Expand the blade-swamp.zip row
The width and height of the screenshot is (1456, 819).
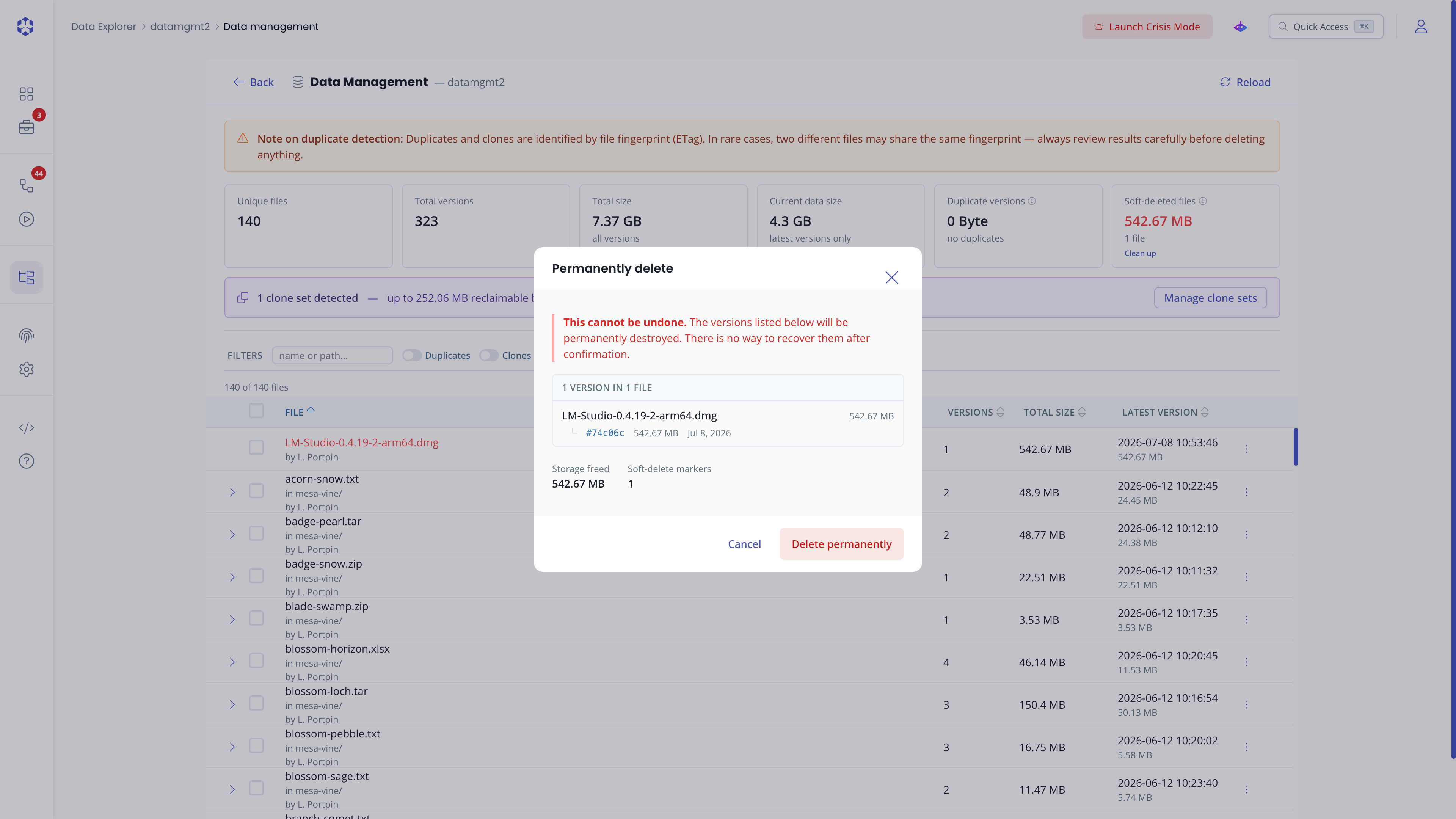pos(232,620)
